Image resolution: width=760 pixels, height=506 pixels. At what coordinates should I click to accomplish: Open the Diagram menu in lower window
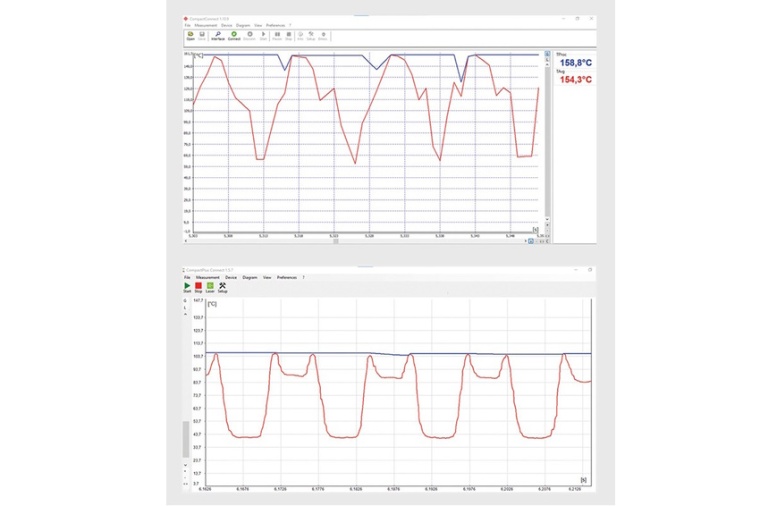point(250,277)
